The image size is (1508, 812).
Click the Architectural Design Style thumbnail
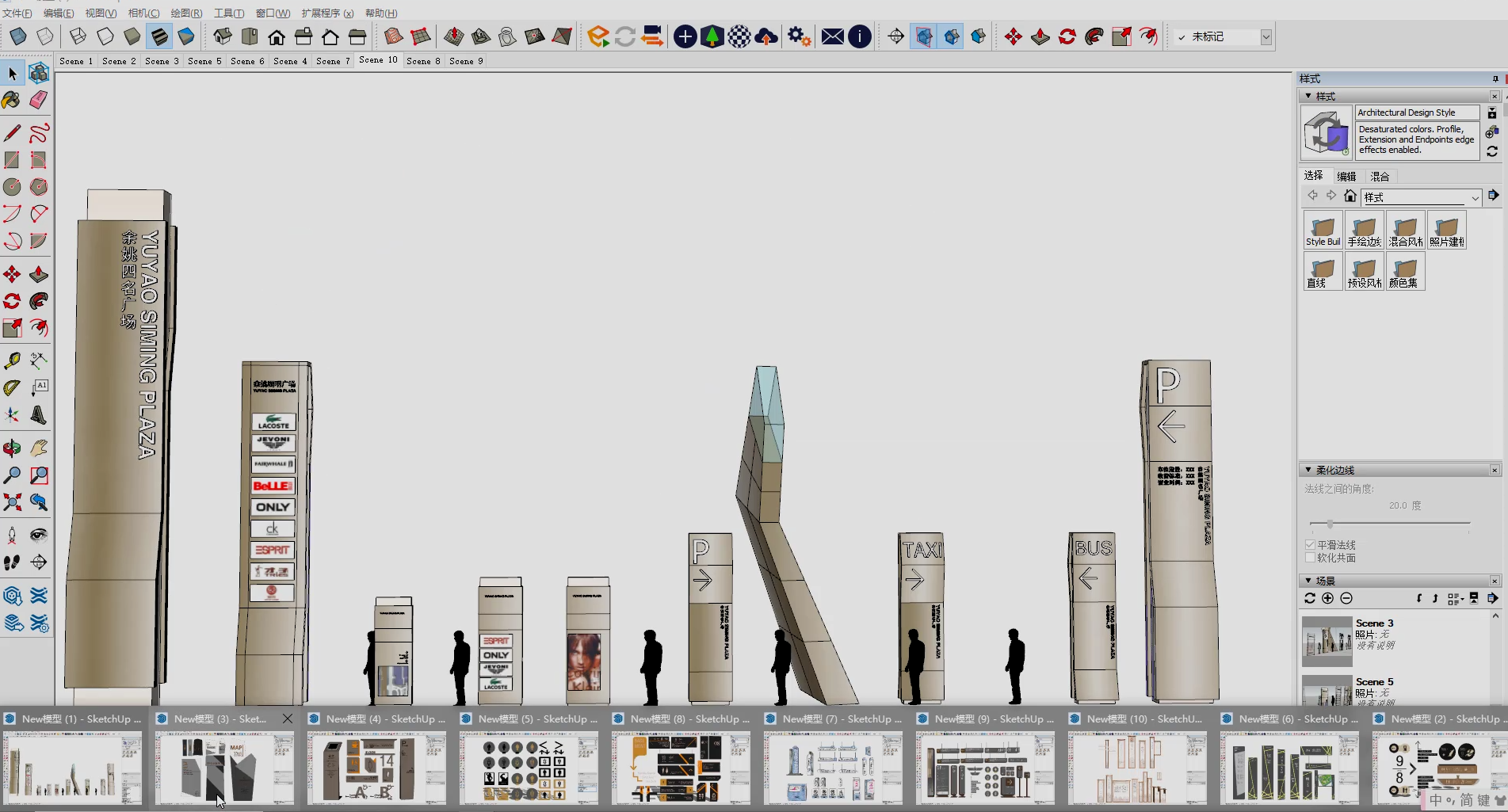(1326, 133)
